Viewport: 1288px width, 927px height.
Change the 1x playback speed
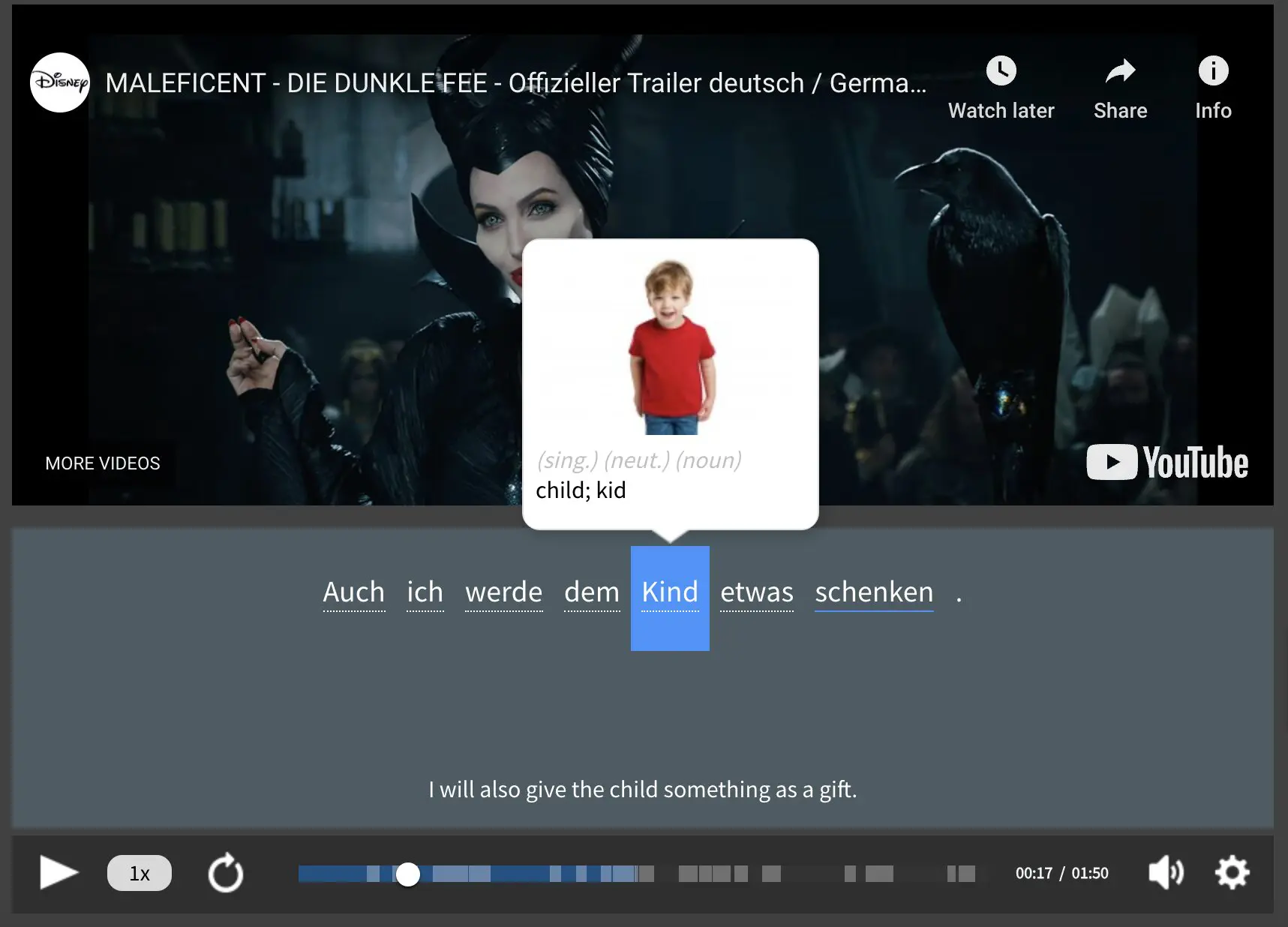coord(139,873)
